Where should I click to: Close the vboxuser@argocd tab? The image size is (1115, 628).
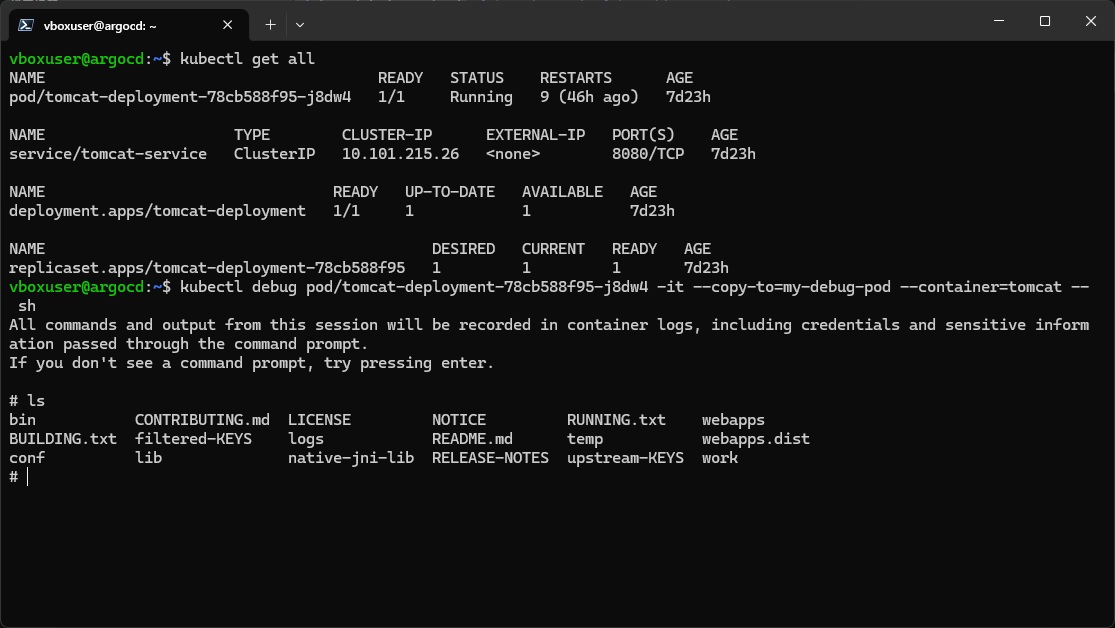pyautogui.click(x=228, y=25)
